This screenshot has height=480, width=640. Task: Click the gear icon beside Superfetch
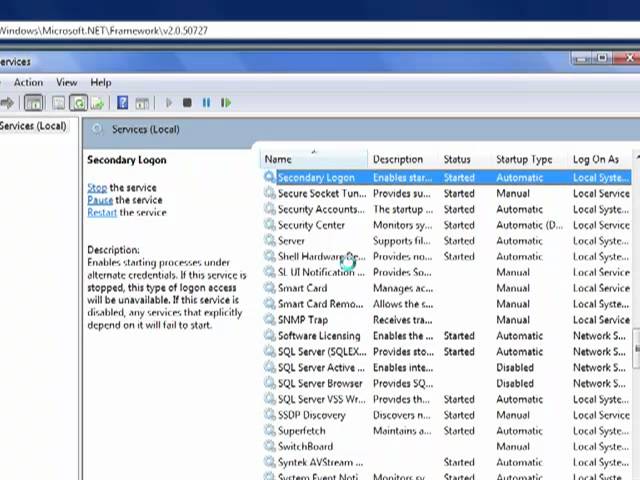pyautogui.click(x=269, y=430)
